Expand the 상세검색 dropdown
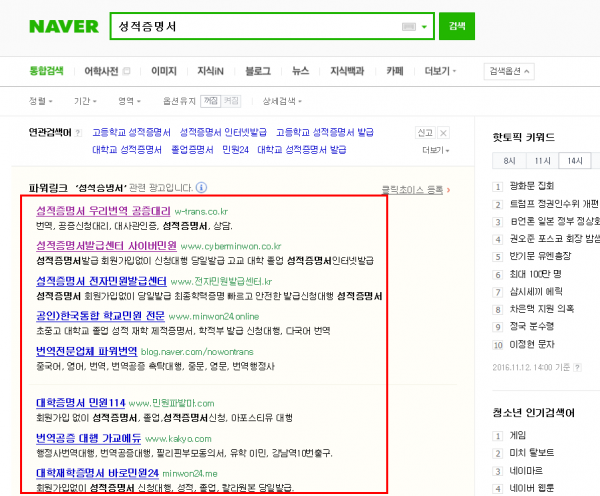Viewport: 600px width, 496px height. pyautogui.click(x=282, y=101)
